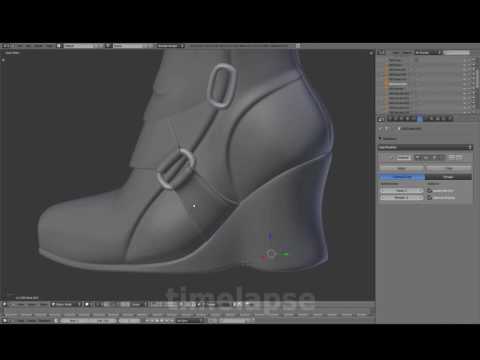Click the timeline End frame field
Screen dimensions: 480x360
103,320
